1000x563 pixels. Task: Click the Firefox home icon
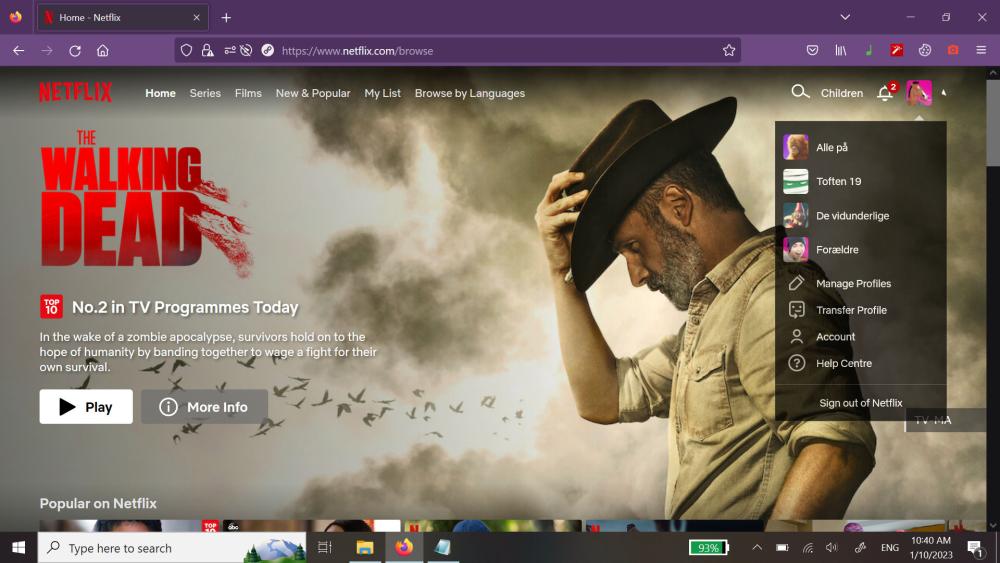[x=103, y=50]
